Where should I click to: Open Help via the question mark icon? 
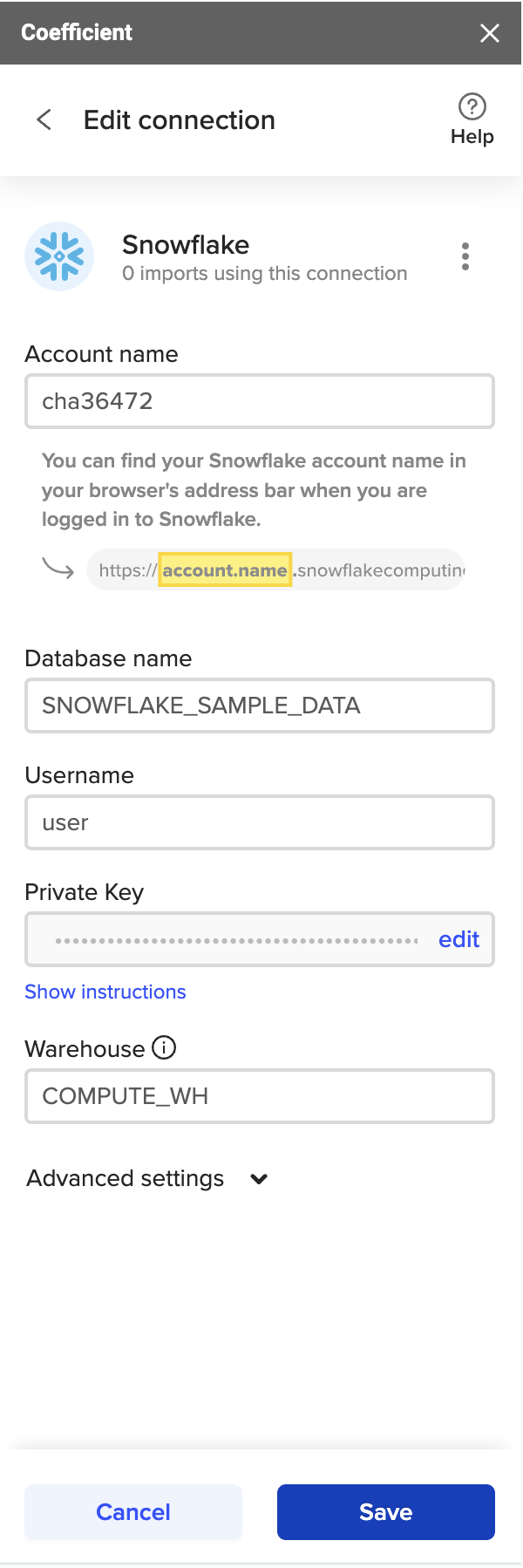point(472,107)
